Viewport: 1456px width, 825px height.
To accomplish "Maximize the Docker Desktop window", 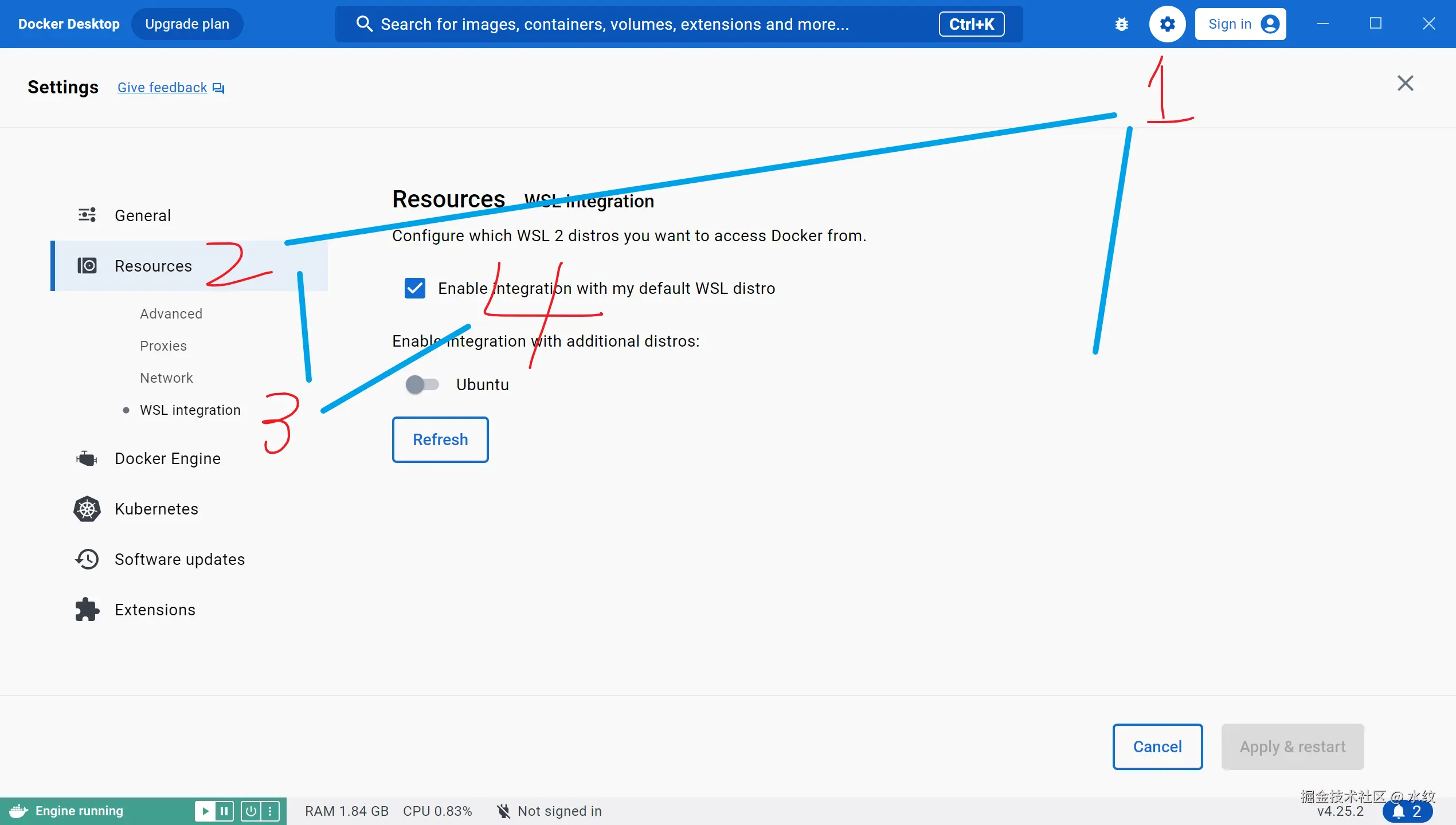I will point(1376,24).
